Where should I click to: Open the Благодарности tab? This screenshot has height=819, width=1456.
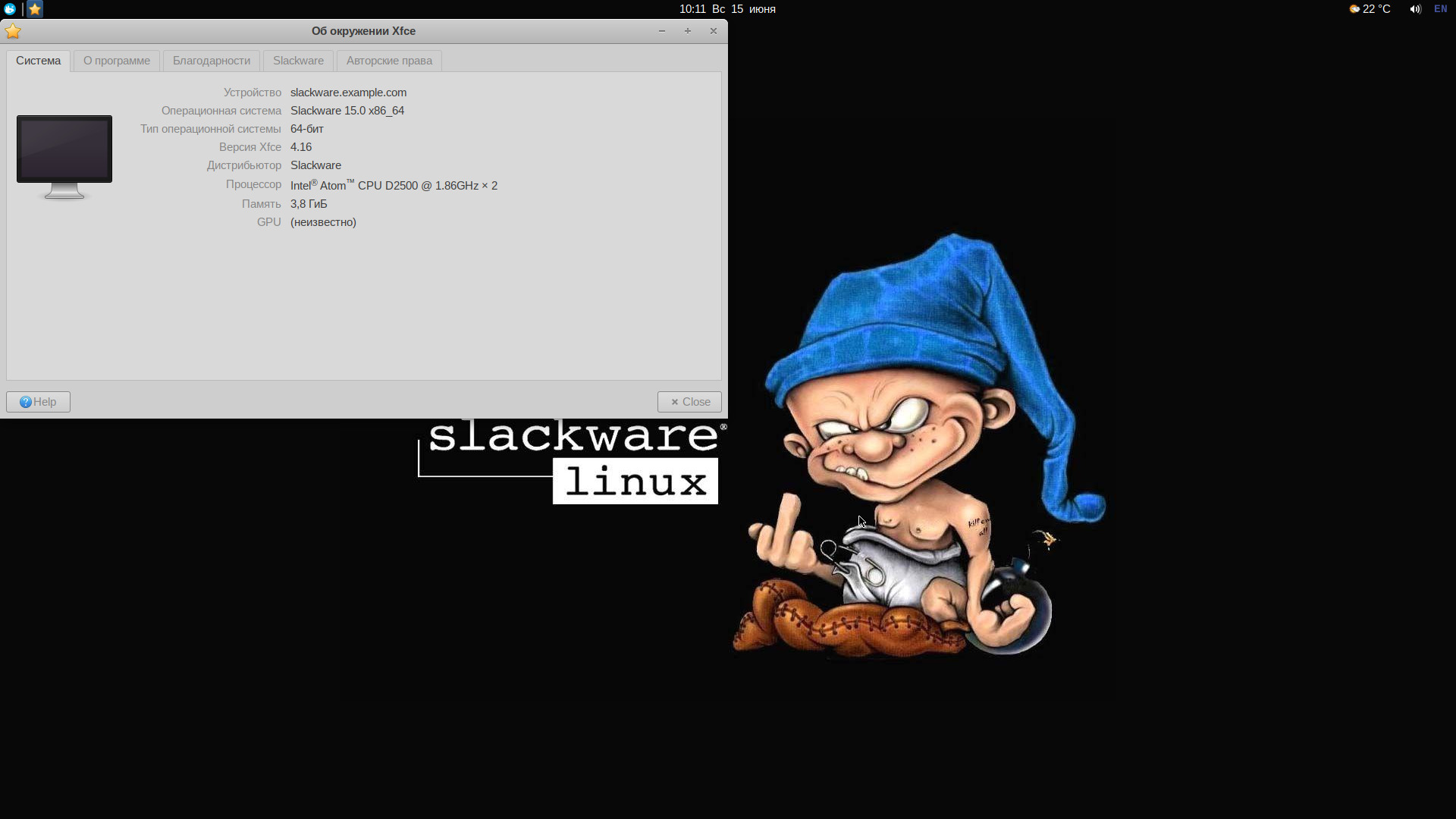[212, 61]
